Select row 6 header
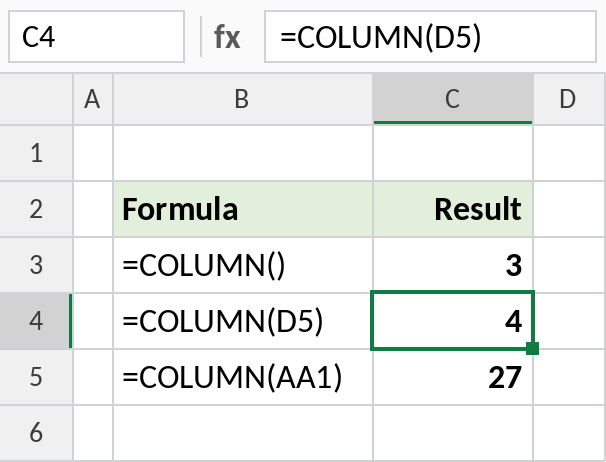The height and width of the screenshot is (462, 606). (x=36, y=433)
